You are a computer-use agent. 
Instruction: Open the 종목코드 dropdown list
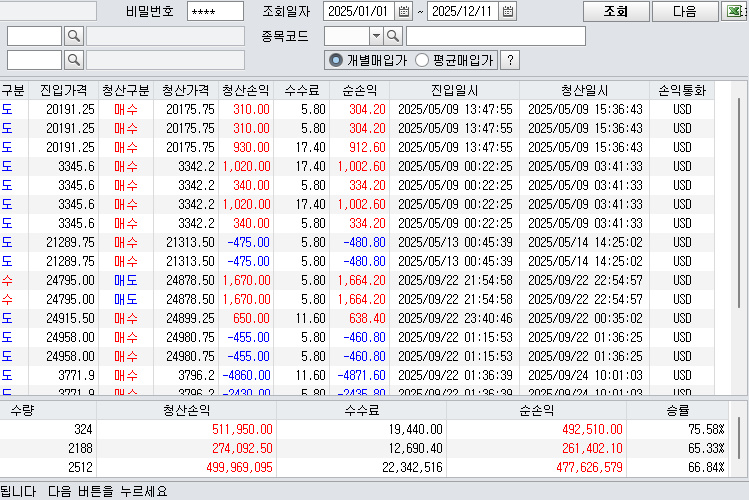[376, 36]
